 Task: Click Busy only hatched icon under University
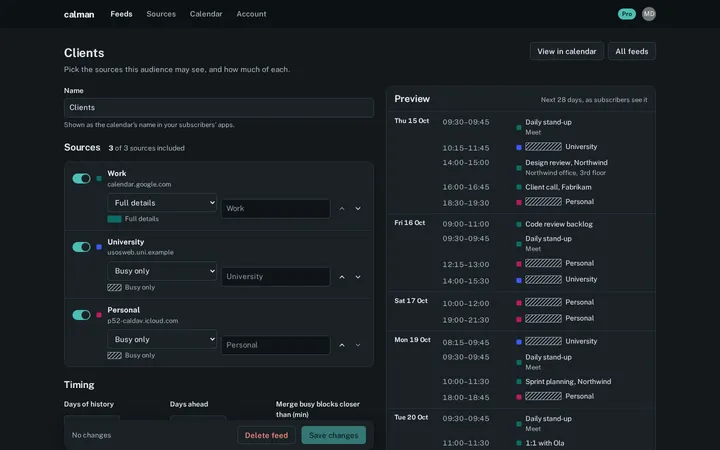114,287
